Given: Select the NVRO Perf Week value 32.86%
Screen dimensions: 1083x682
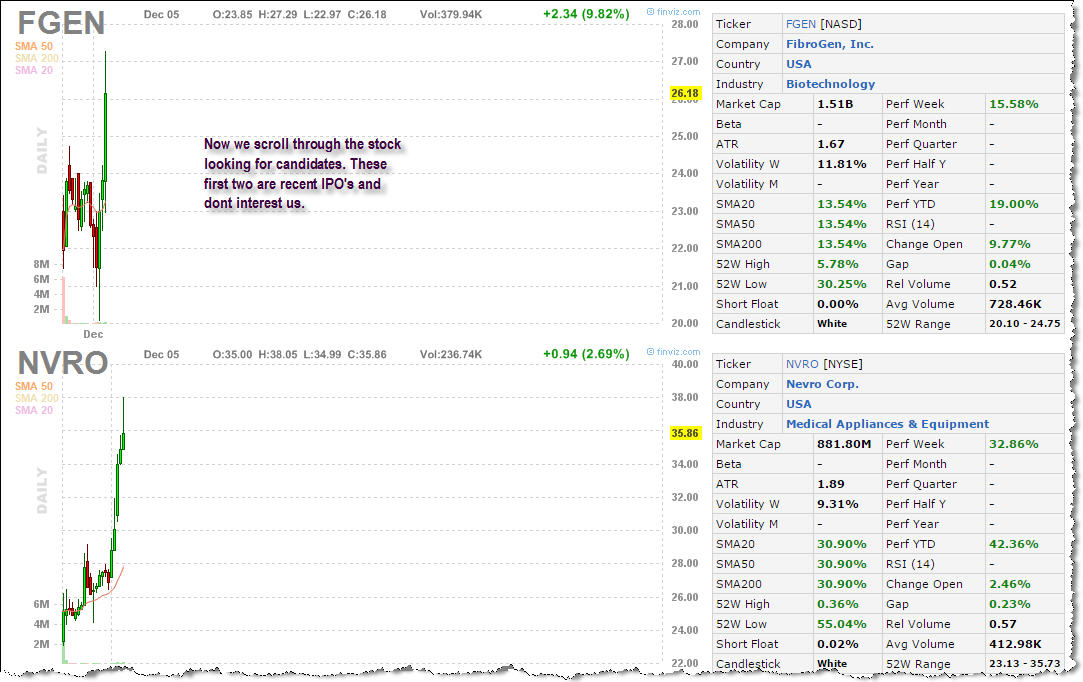Looking at the screenshot, I should (x=1013, y=444).
